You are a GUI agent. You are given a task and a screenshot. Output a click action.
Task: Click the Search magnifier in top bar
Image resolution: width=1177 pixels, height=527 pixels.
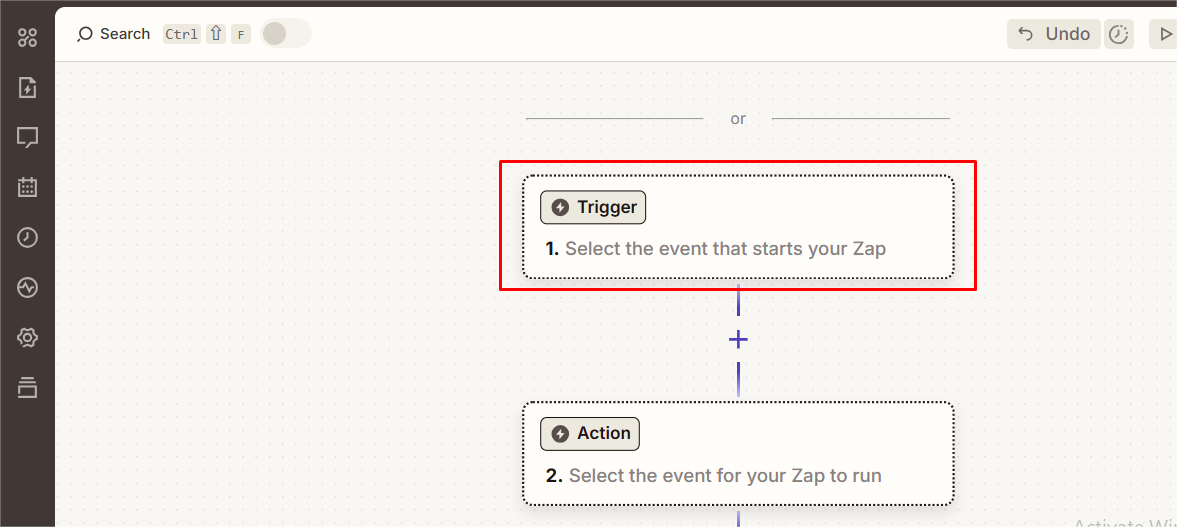85,34
